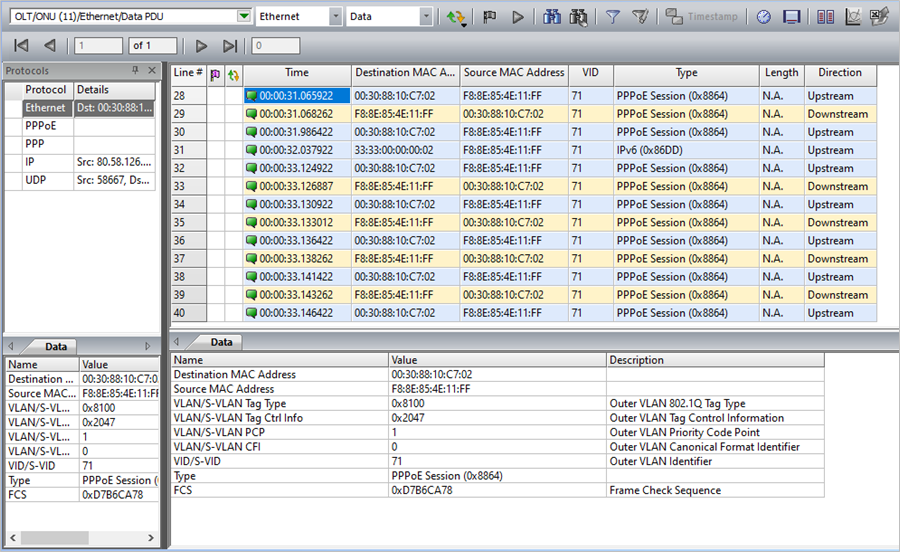Pin the Protocols panel
This screenshot has width=900, height=552.
point(136,71)
